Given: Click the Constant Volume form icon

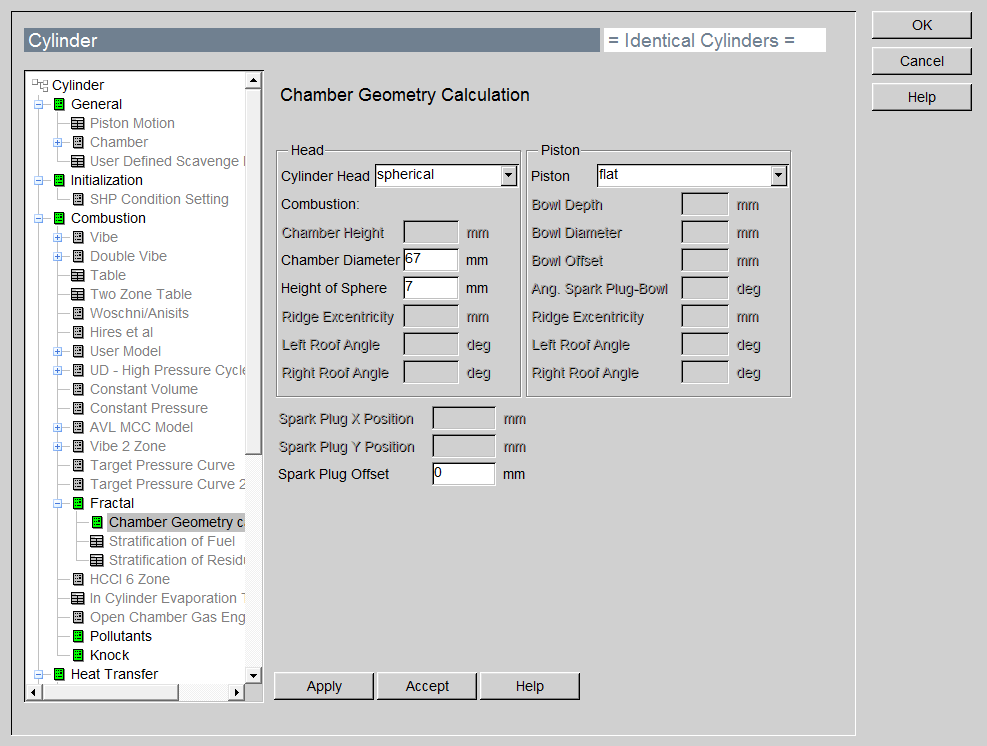Looking at the screenshot, I should click(78, 389).
